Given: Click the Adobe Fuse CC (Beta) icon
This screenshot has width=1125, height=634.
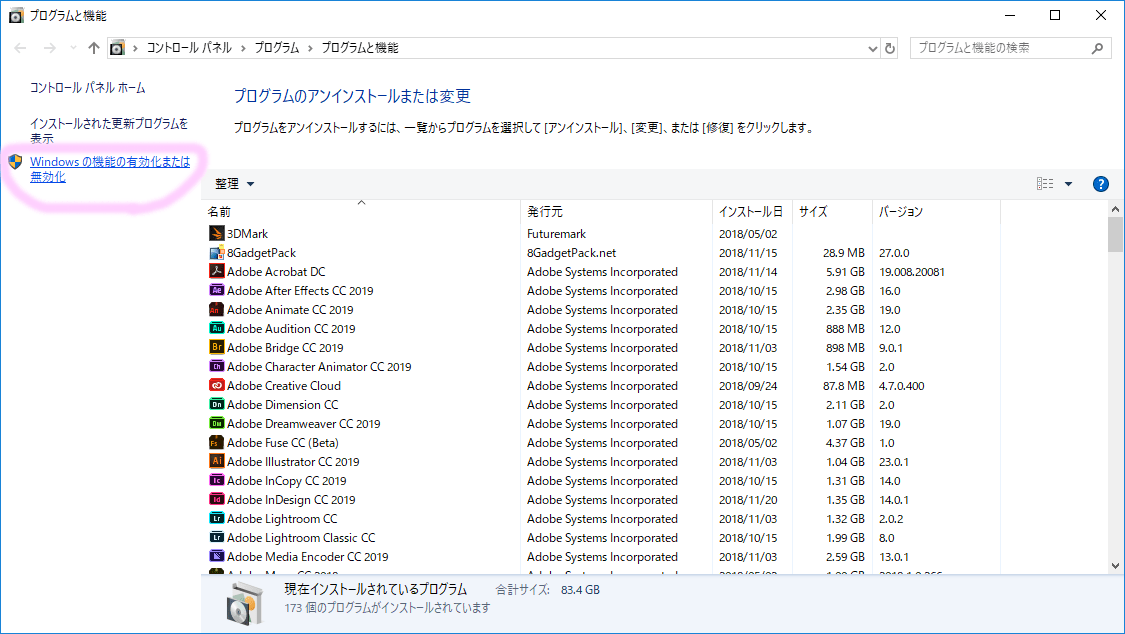Looking at the screenshot, I should (x=216, y=443).
